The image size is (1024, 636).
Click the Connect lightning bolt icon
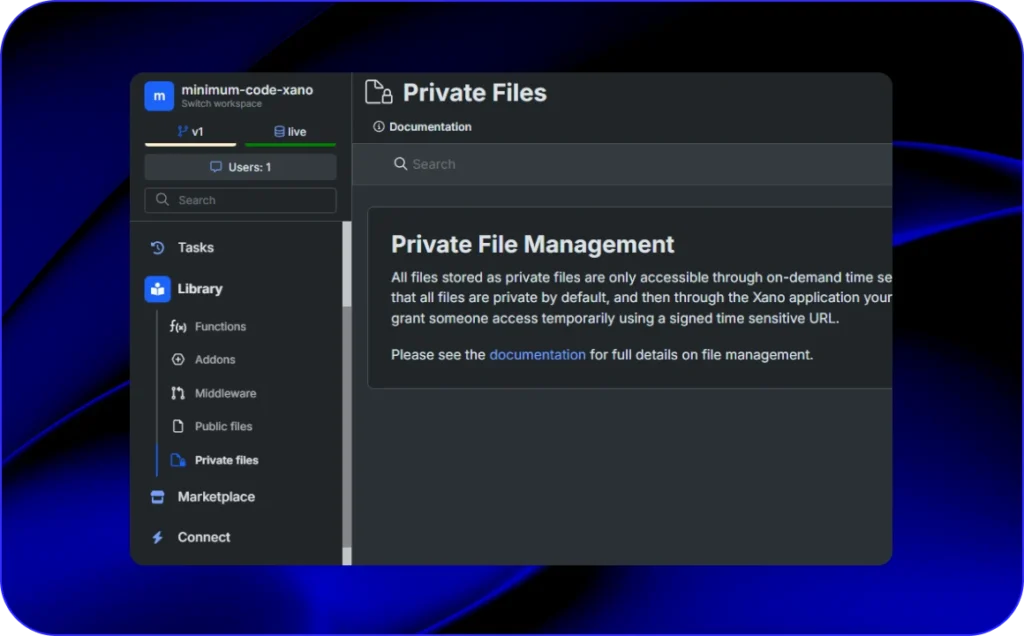(157, 538)
